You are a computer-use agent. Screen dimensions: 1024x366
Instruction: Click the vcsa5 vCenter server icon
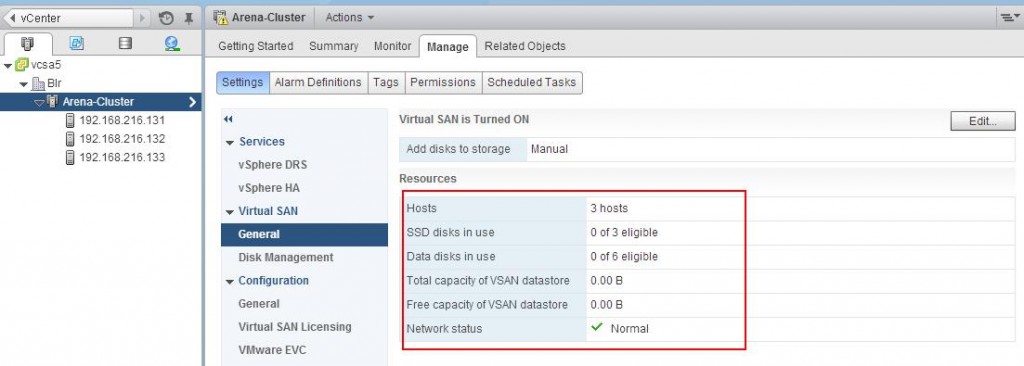[22, 65]
